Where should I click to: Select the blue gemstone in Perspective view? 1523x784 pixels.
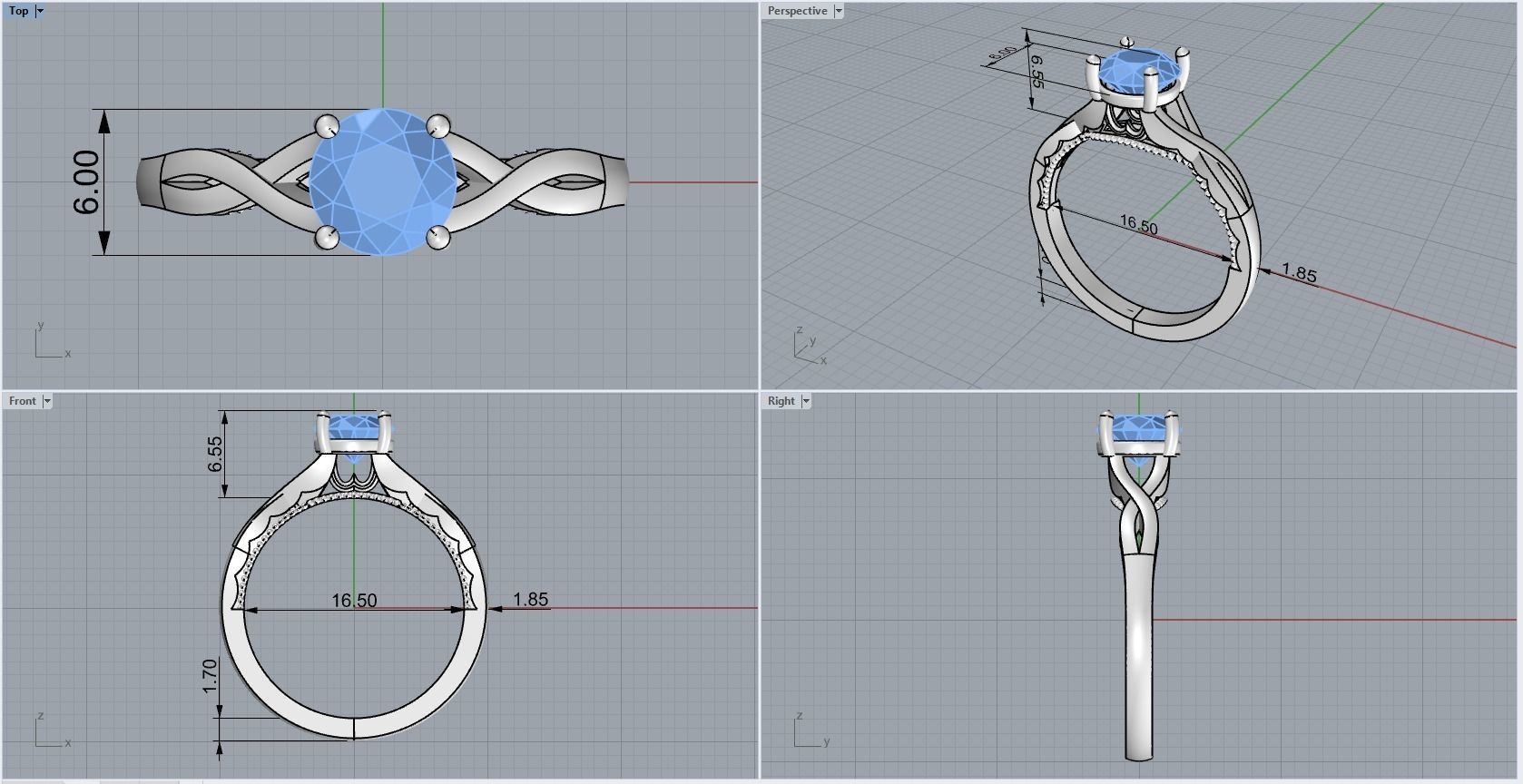[1140, 72]
